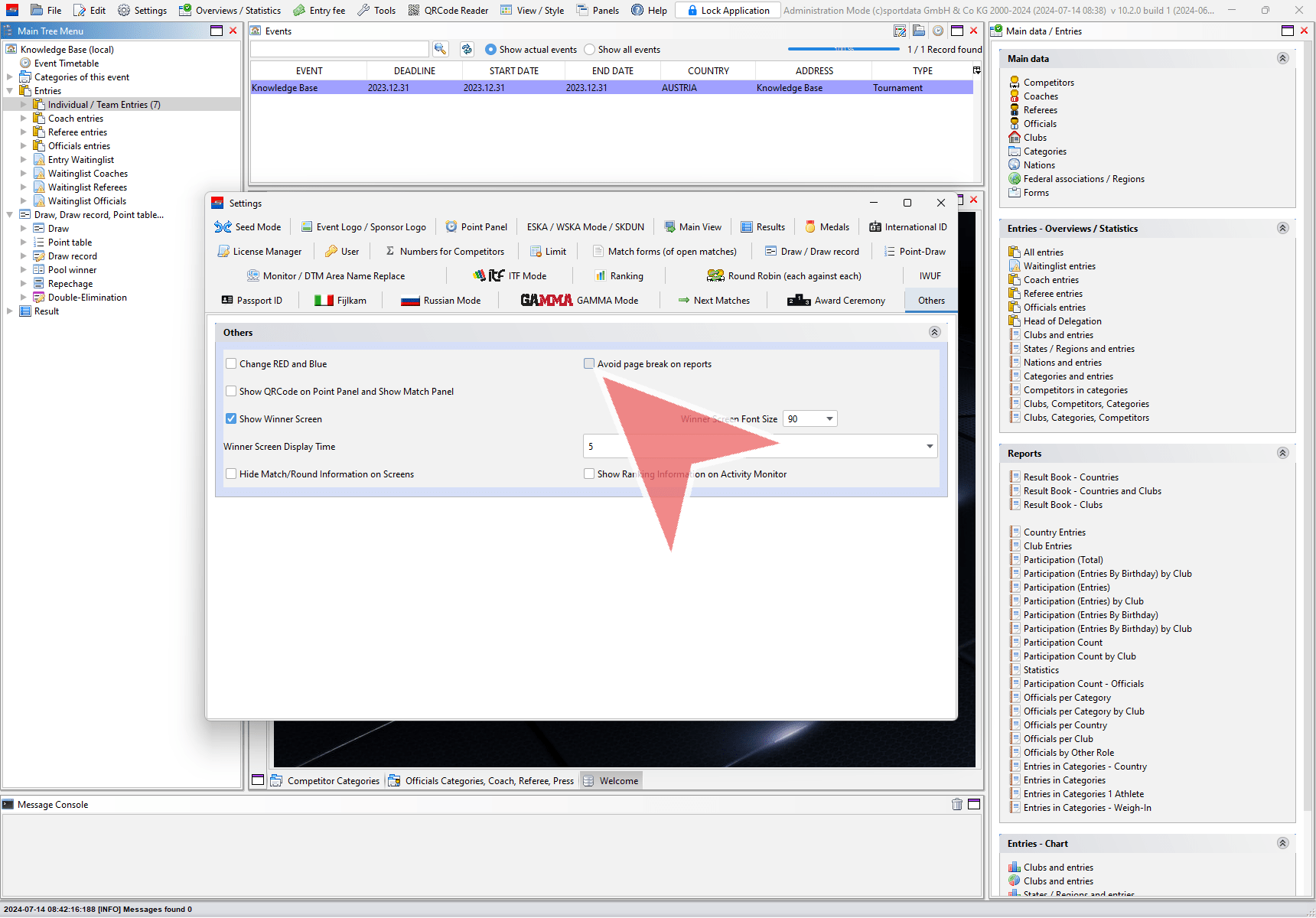1316x918 pixels.
Task: Open the Medals settings section
Action: click(827, 227)
